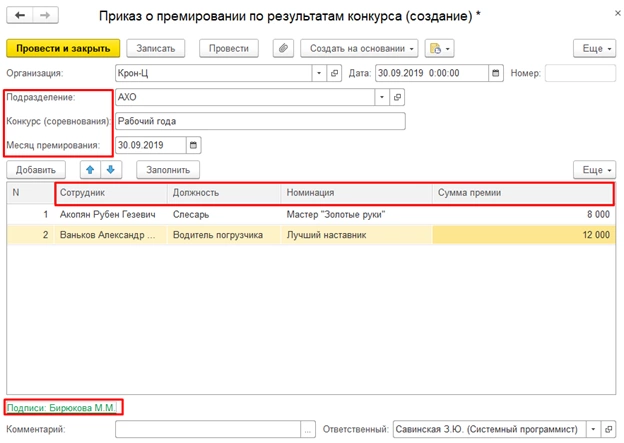Expand the Подразделение dropdown list
The width and height of the screenshot is (624, 443).
382,97
